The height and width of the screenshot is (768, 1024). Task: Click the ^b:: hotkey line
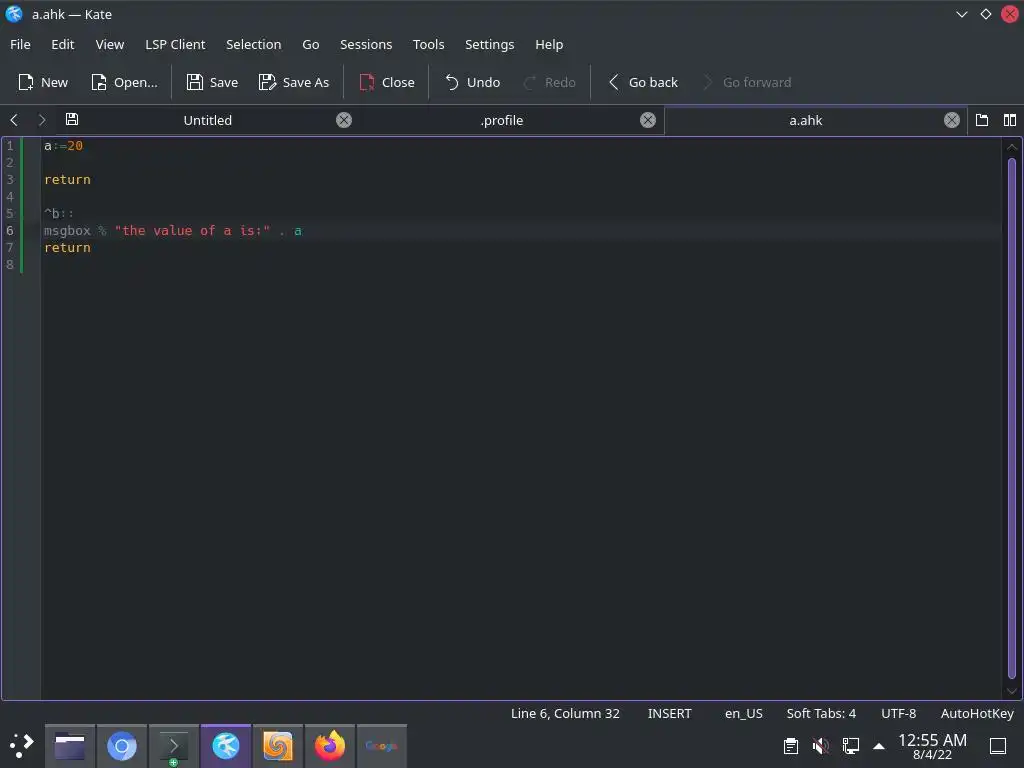coord(59,214)
